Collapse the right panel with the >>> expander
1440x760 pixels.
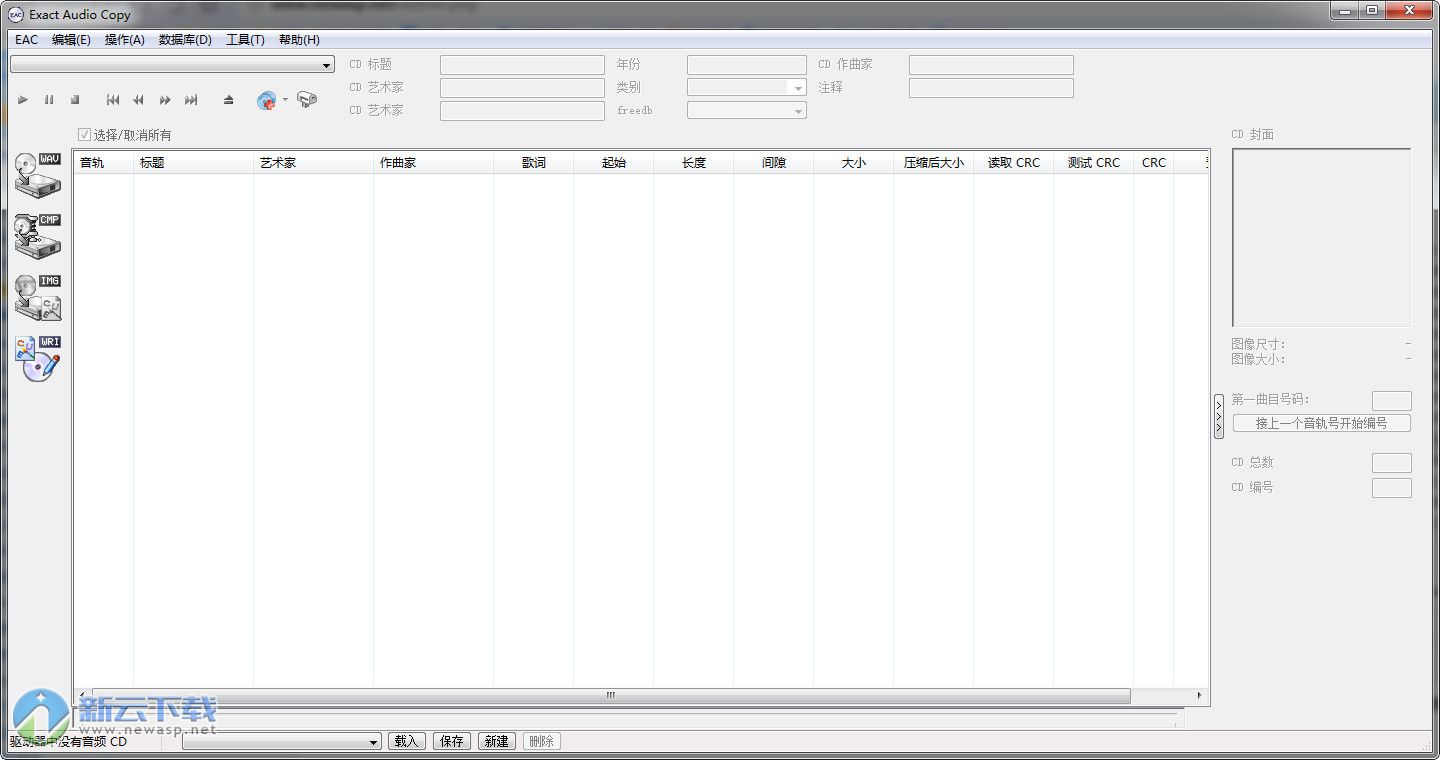pyautogui.click(x=1219, y=416)
